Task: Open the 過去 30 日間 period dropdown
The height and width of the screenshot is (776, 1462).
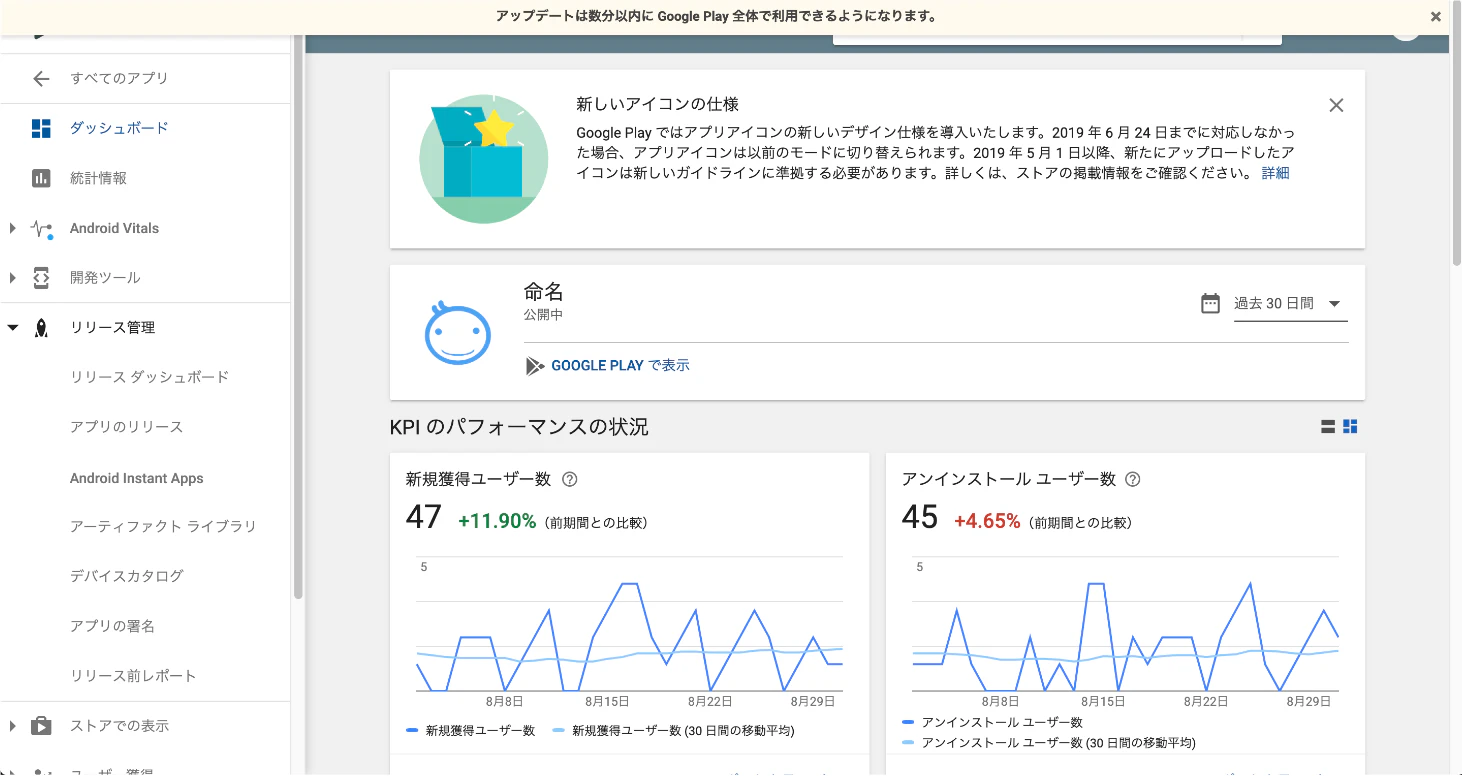Action: (x=1290, y=304)
